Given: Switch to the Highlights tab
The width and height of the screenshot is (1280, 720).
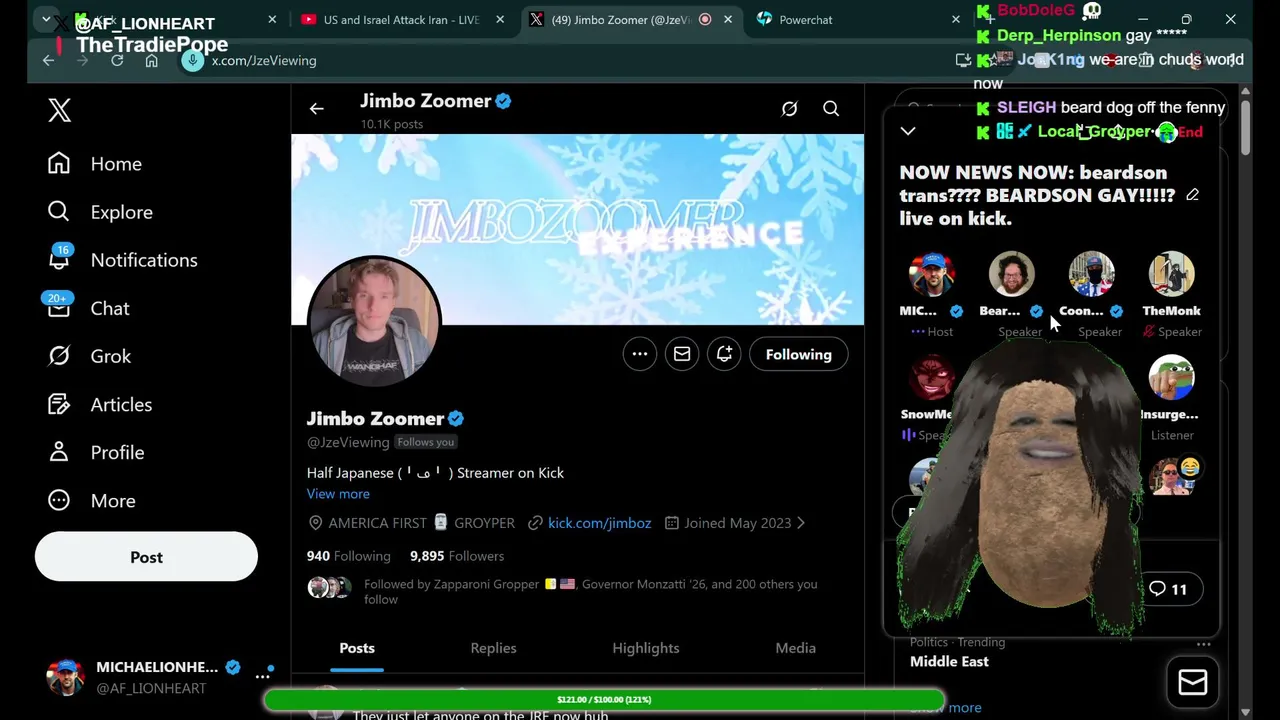Looking at the screenshot, I should point(645,648).
